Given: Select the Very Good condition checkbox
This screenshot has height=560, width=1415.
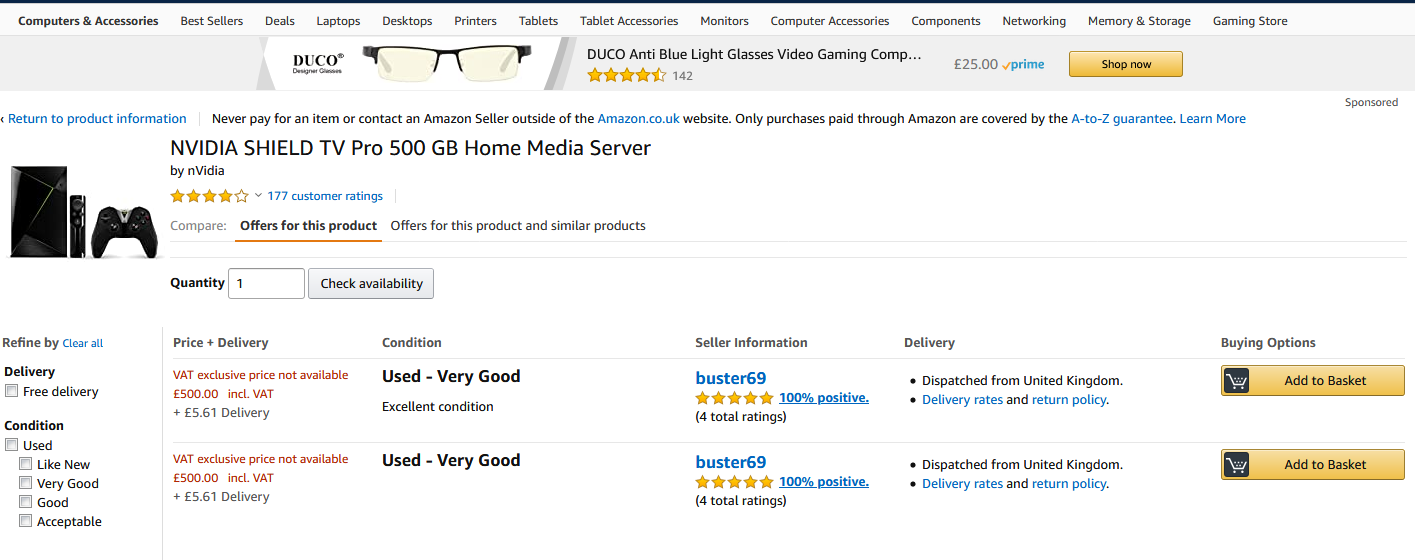Looking at the screenshot, I should [26, 484].
